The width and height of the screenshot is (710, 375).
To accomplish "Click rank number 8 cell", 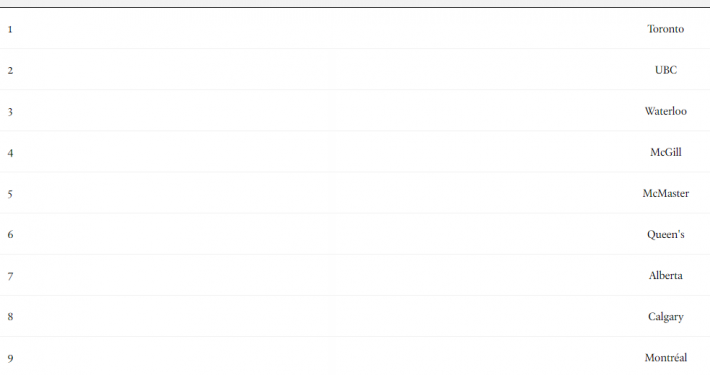I will click(10, 317).
